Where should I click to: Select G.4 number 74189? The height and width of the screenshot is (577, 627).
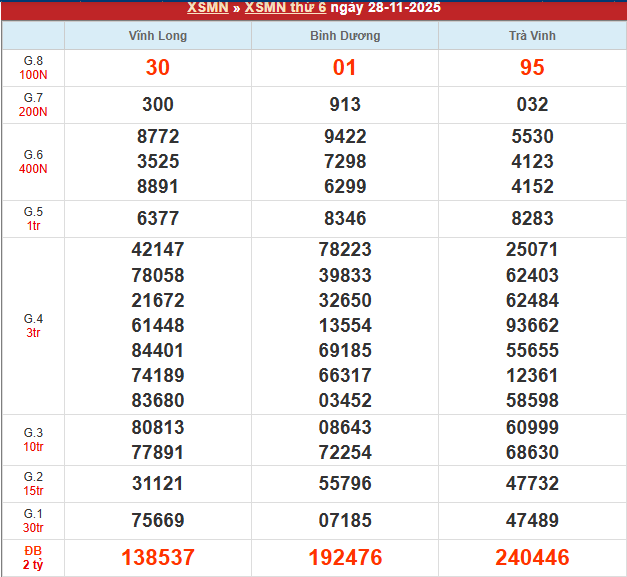[x=158, y=375]
